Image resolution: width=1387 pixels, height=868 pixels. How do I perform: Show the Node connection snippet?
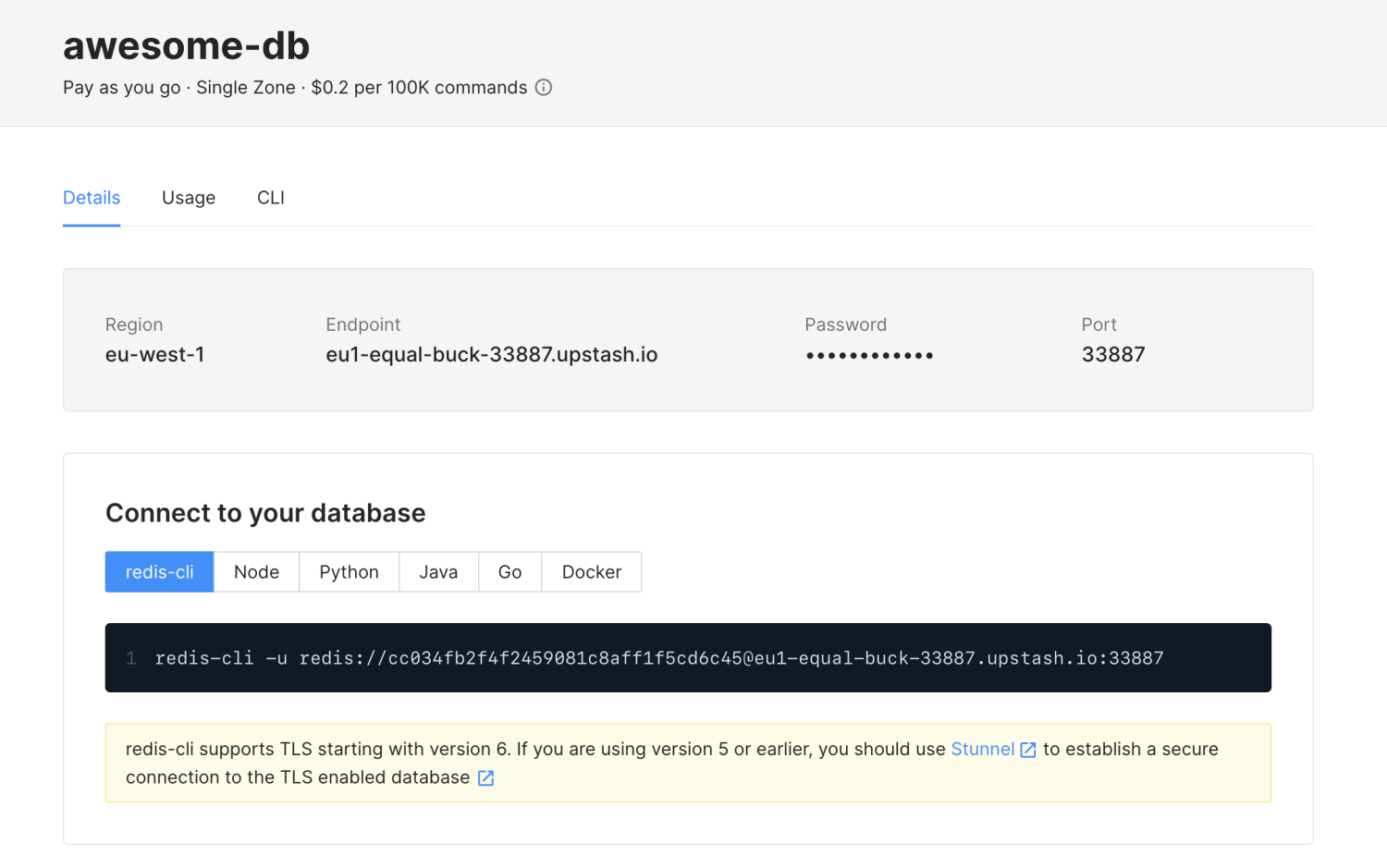256,572
